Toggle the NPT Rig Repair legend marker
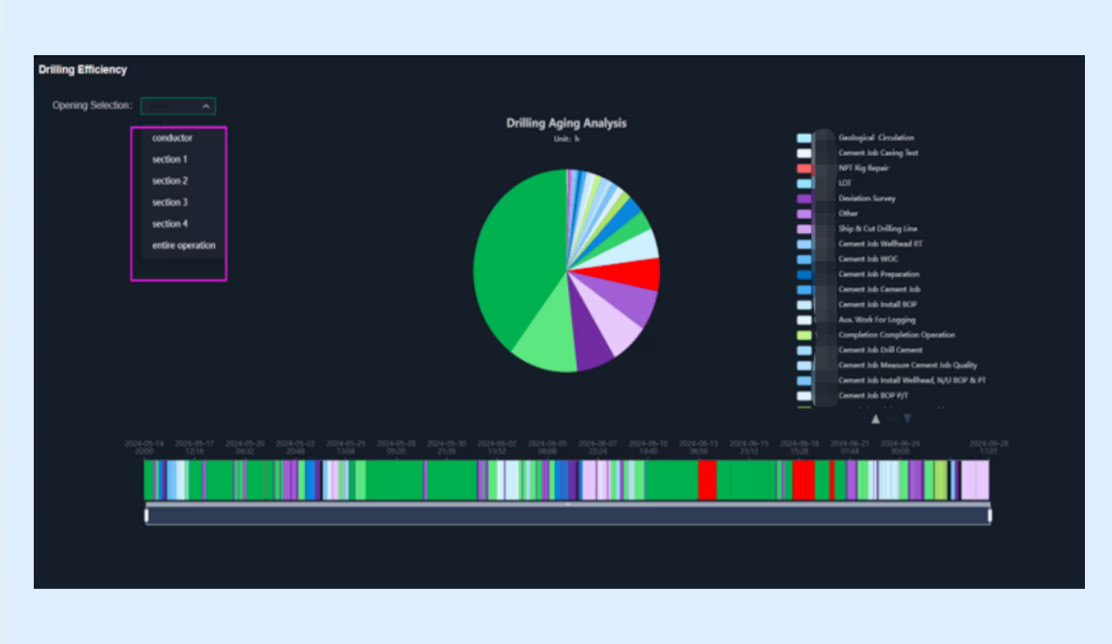Image resolution: width=1112 pixels, height=644 pixels. 804,169
